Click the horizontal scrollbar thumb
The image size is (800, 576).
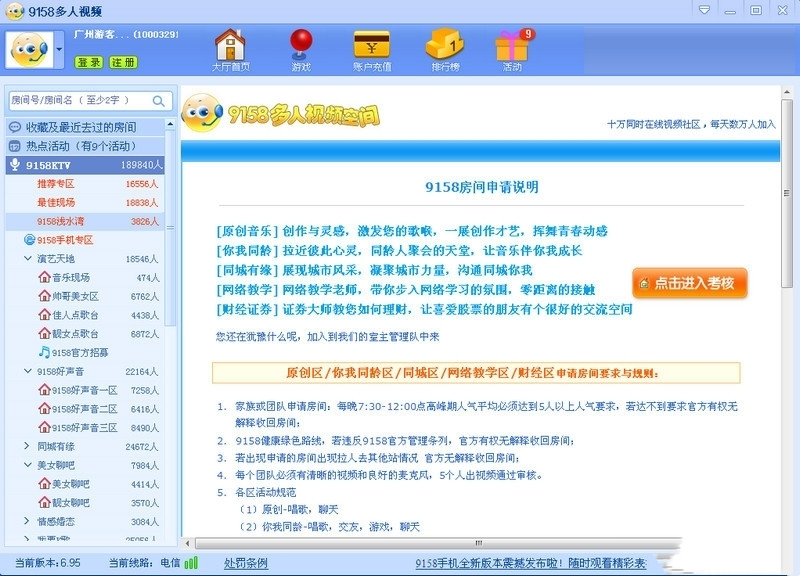tap(438, 543)
